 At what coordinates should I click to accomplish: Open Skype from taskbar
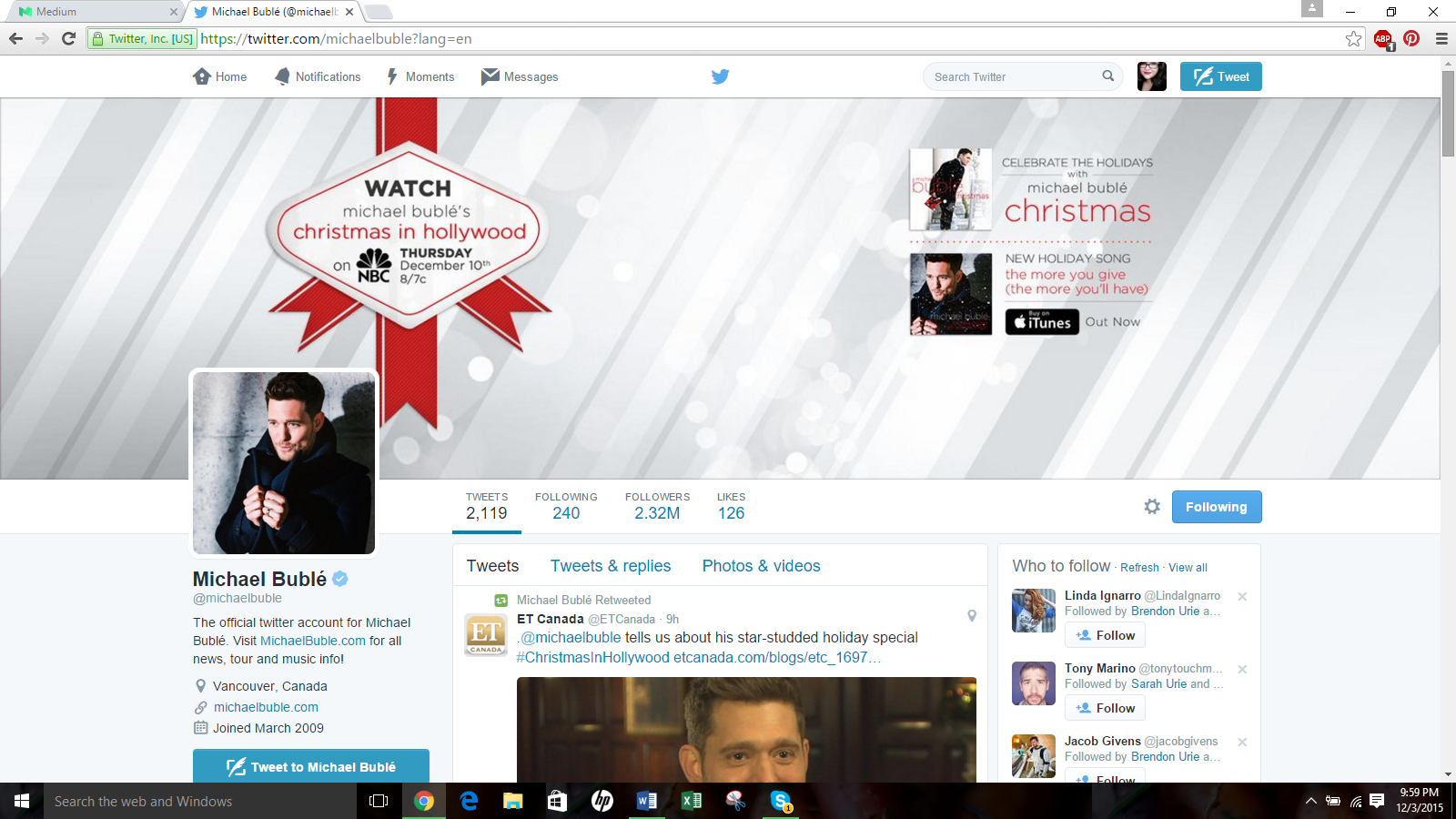pos(781,801)
